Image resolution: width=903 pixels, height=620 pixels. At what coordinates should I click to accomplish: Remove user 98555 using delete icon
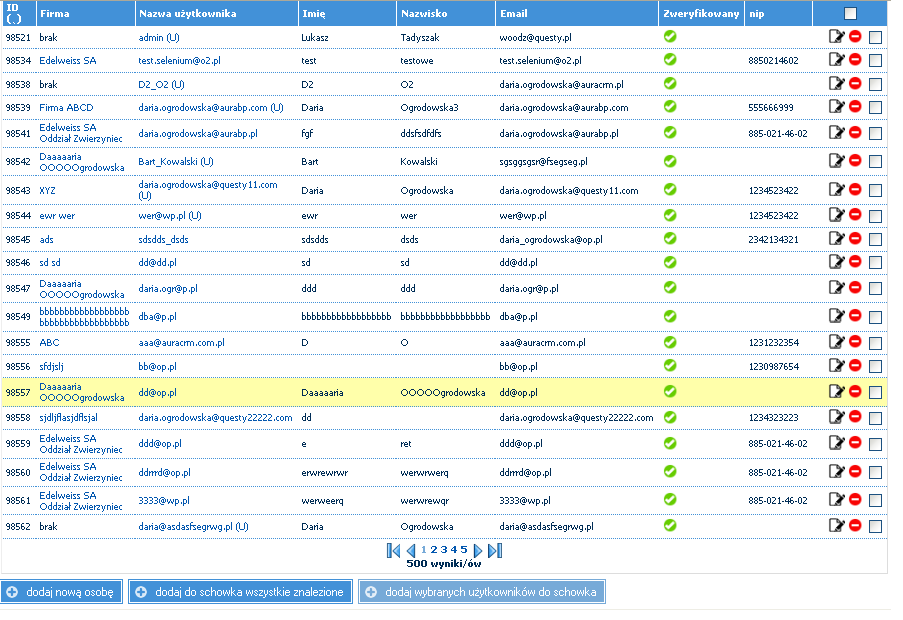(856, 342)
